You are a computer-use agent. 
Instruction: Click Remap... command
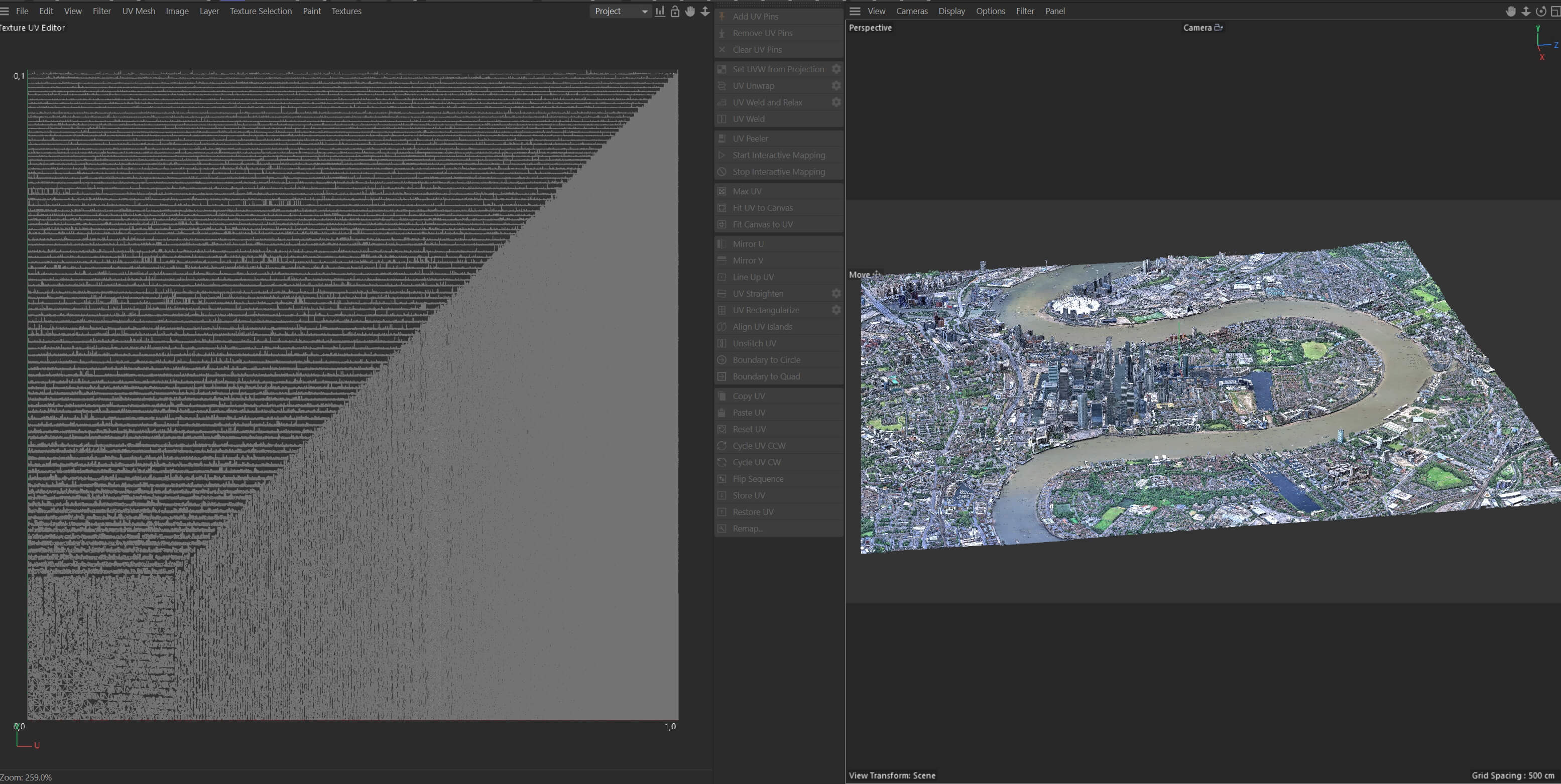(779, 529)
